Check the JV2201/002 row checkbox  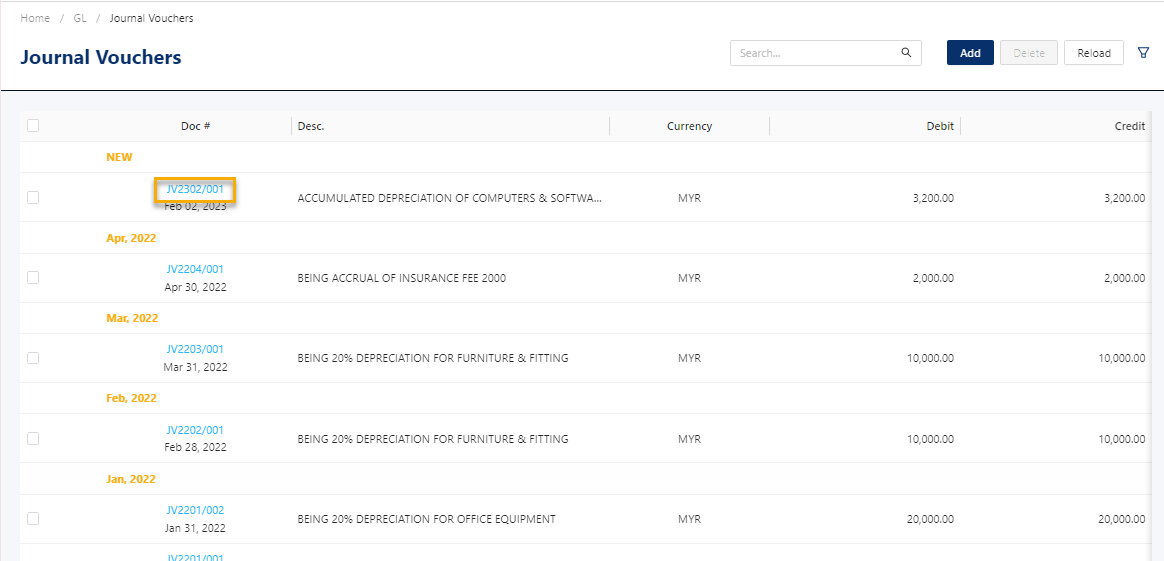point(33,519)
